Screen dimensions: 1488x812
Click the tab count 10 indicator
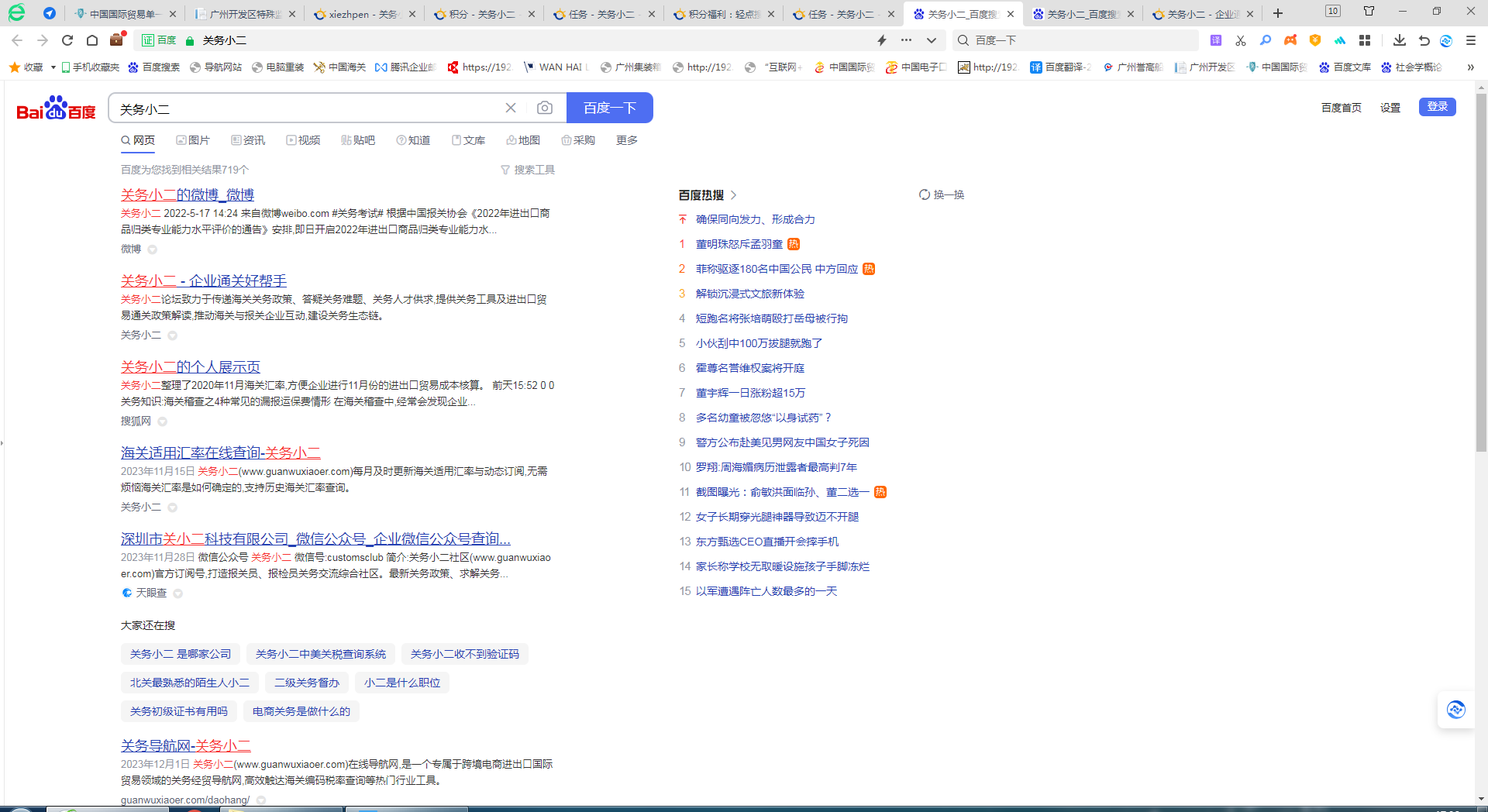coord(1333,11)
